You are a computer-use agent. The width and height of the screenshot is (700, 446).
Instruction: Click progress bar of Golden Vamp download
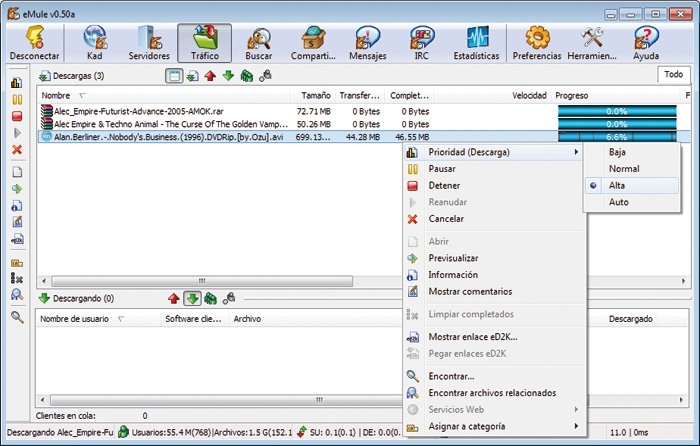[617, 124]
